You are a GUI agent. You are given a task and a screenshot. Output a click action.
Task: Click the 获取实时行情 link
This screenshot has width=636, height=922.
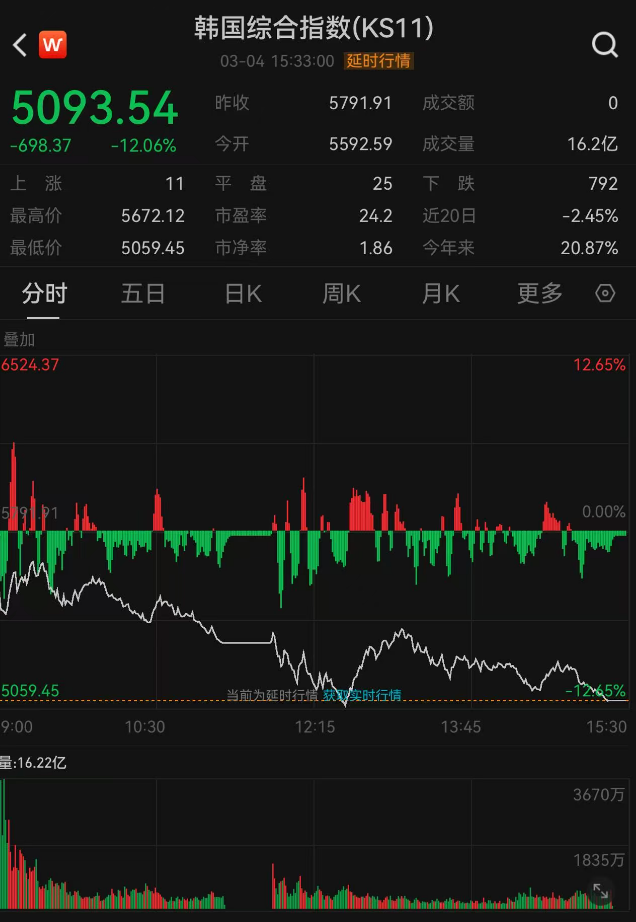point(361,694)
